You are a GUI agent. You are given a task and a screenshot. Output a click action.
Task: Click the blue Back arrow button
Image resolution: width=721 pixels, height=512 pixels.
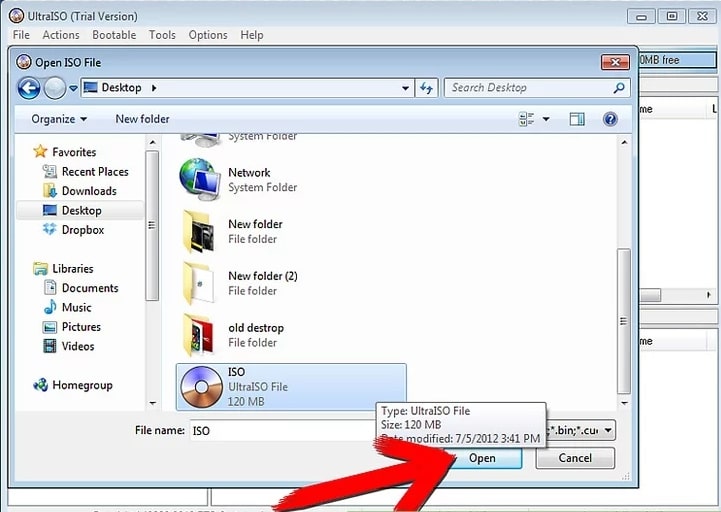pos(29,87)
